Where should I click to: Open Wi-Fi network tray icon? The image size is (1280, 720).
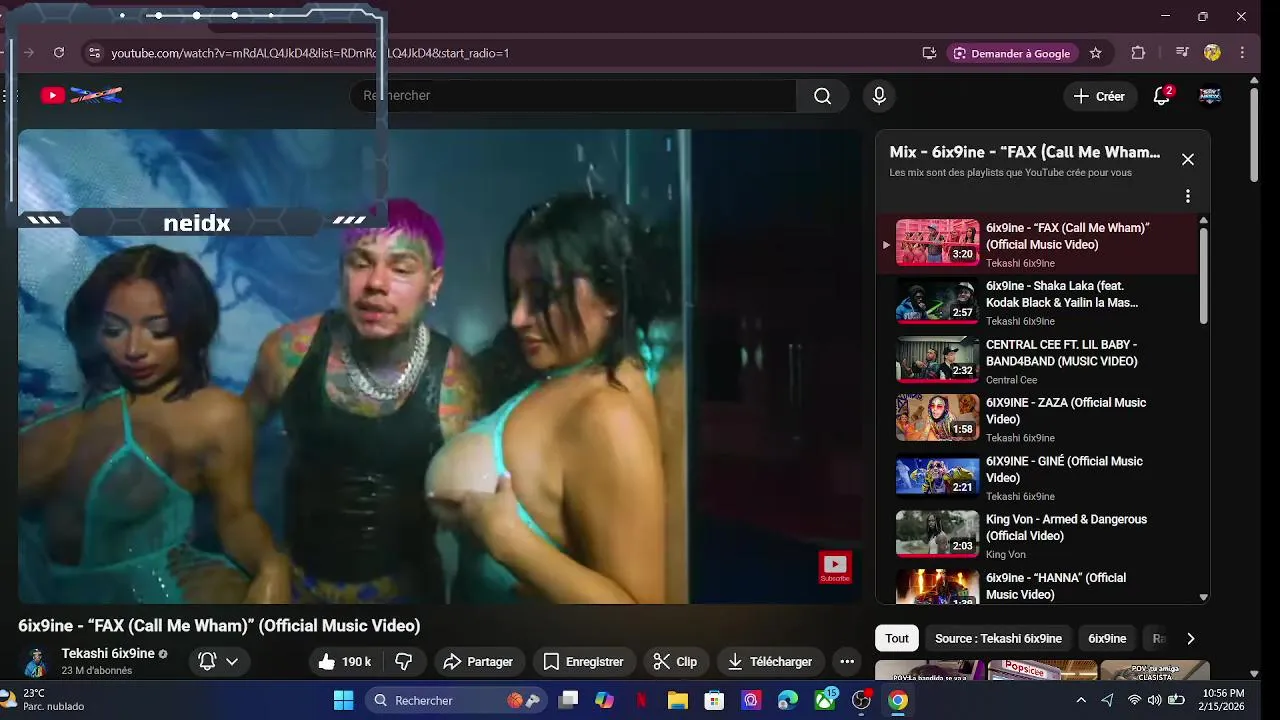tap(1134, 700)
